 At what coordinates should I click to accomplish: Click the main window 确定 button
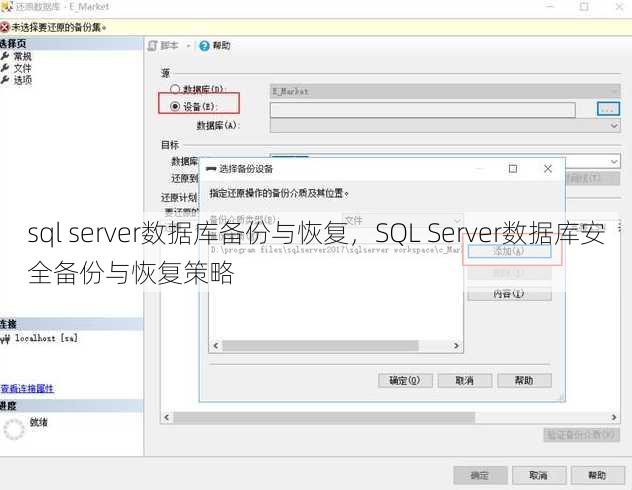[x=480, y=475]
